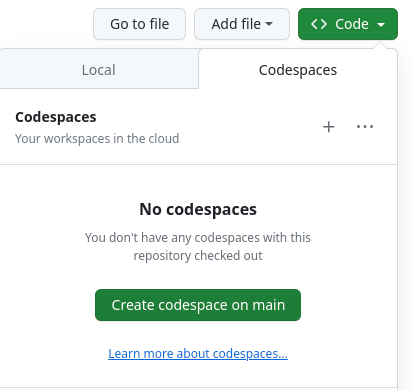This screenshot has width=413, height=390.
Task: Click the Your workspaces in the cloud text
Action: click(97, 139)
